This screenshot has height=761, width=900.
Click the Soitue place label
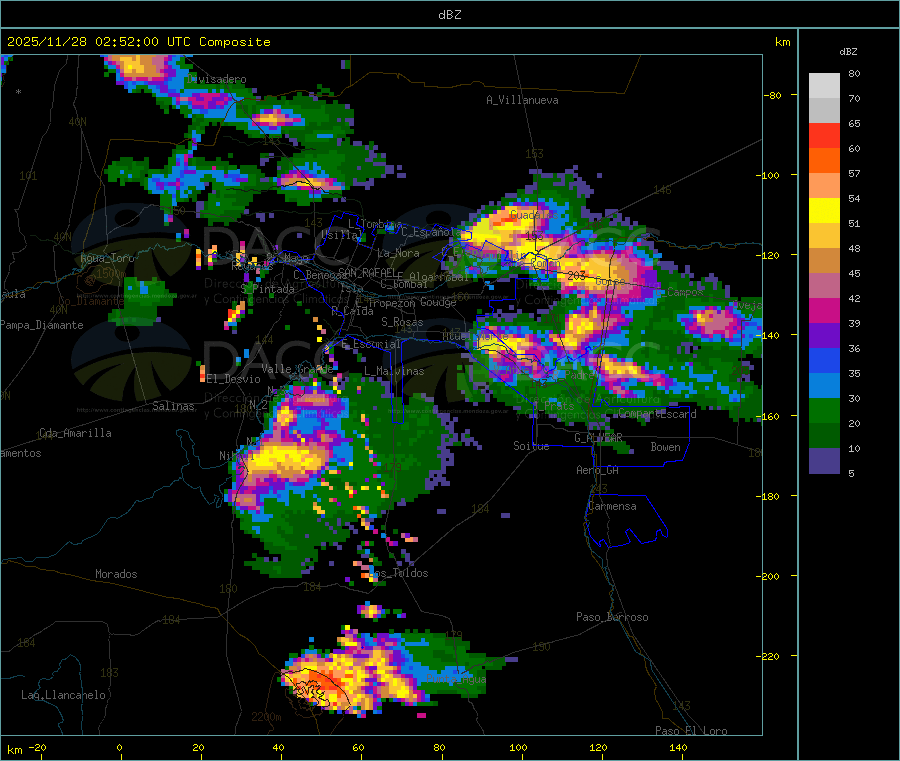(x=531, y=446)
